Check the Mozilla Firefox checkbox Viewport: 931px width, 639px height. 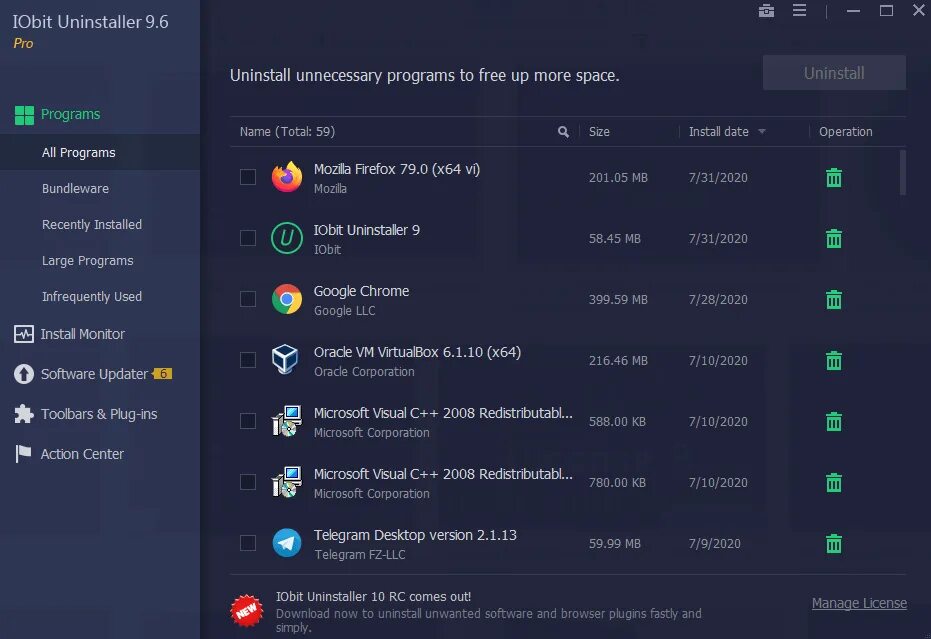coord(248,177)
